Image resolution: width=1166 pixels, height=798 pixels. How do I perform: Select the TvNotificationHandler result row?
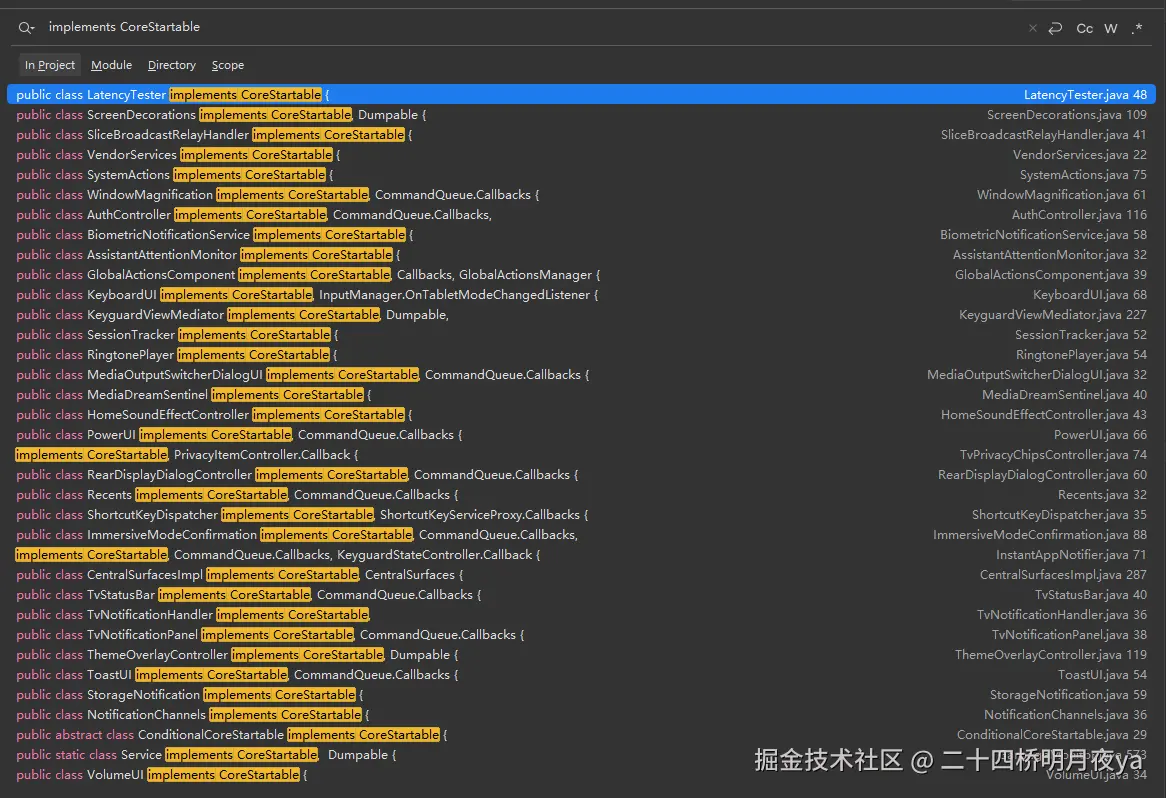582,615
